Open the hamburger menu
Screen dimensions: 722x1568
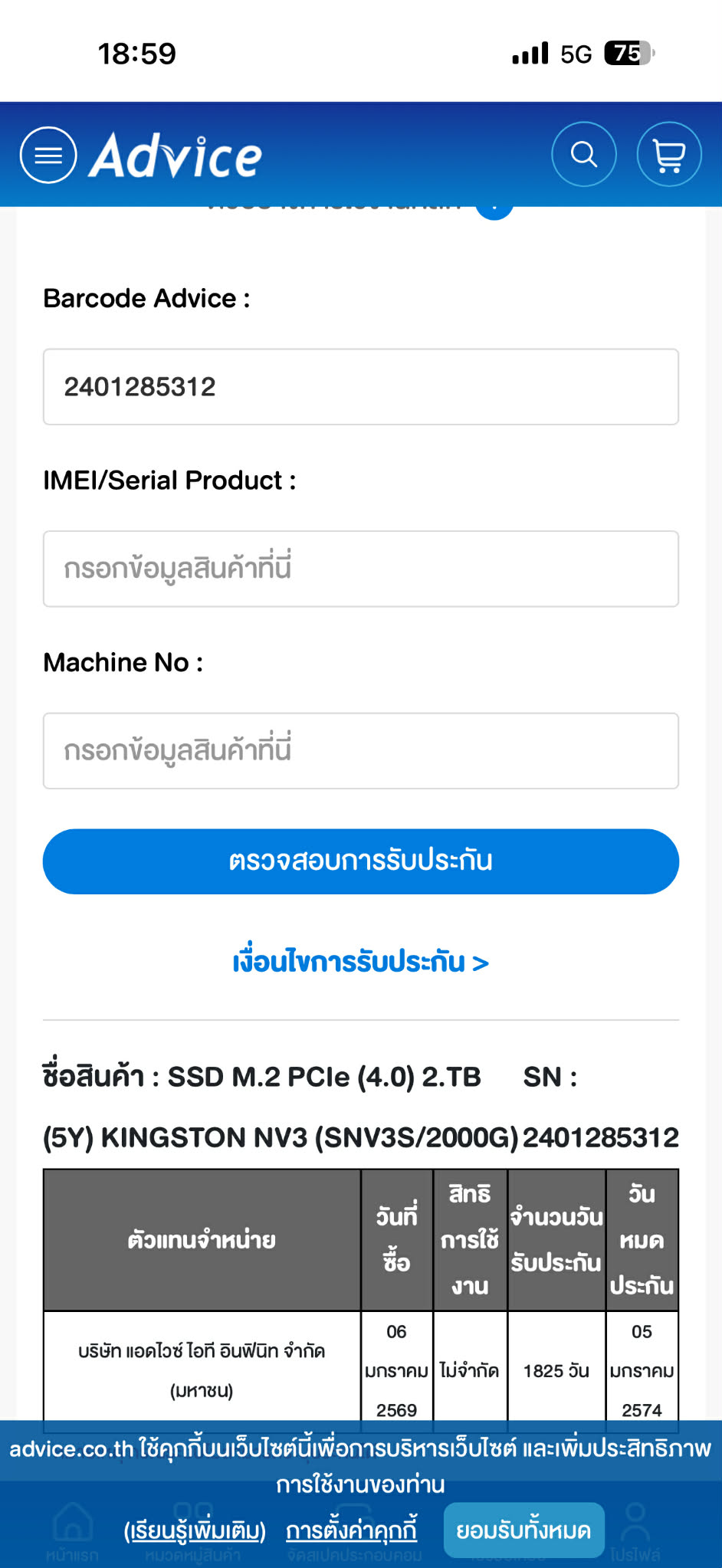coord(48,155)
